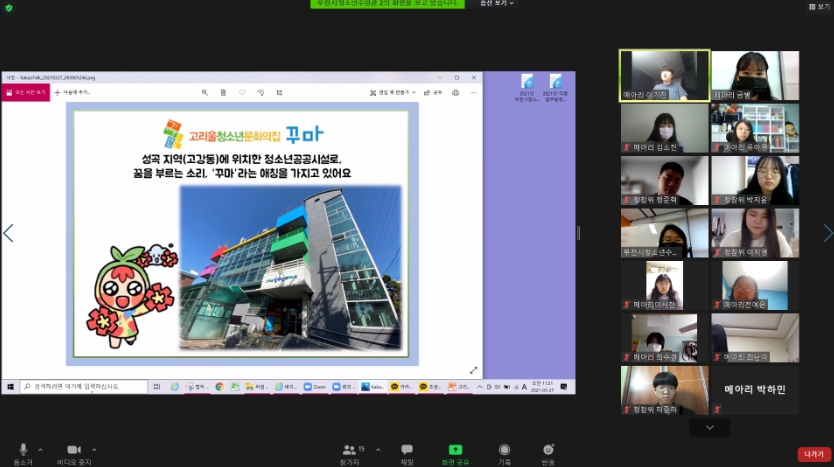Select 메아리 박하민 participant tile
Viewport: 834px width, 467px height.
(755, 390)
